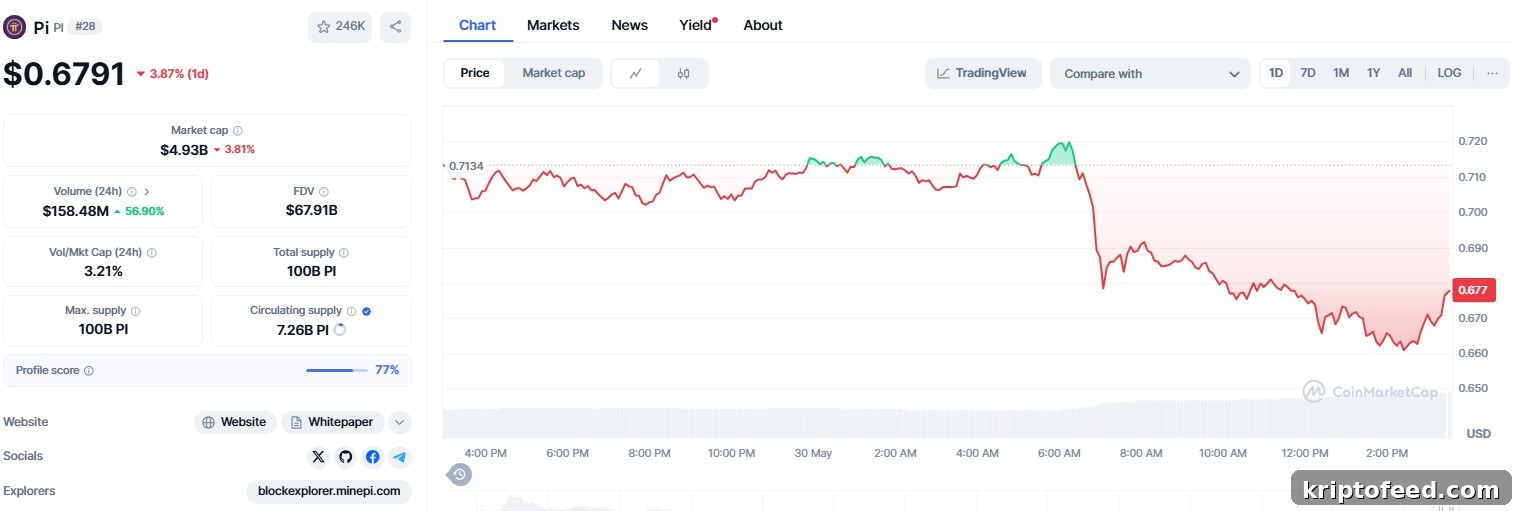Click the verified badge on Circulating supply
This screenshot has height=511, width=1513.
(x=366, y=311)
